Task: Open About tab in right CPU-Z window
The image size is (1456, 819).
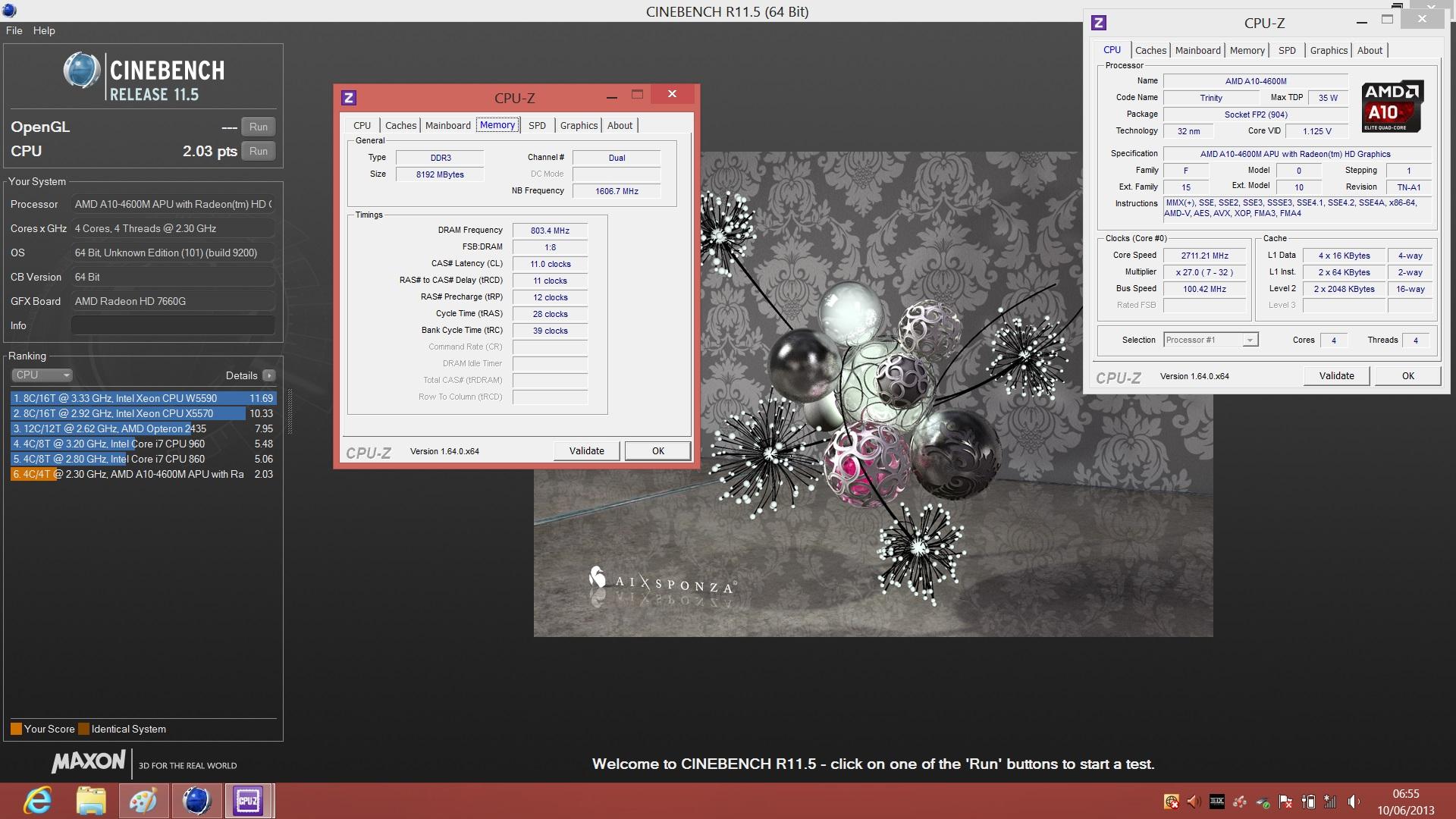Action: click(x=1370, y=50)
